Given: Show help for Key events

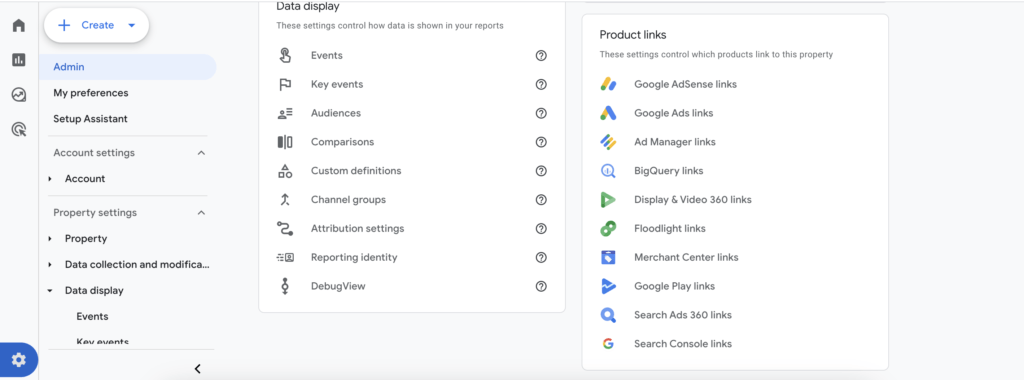Looking at the screenshot, I should (541, 84).
